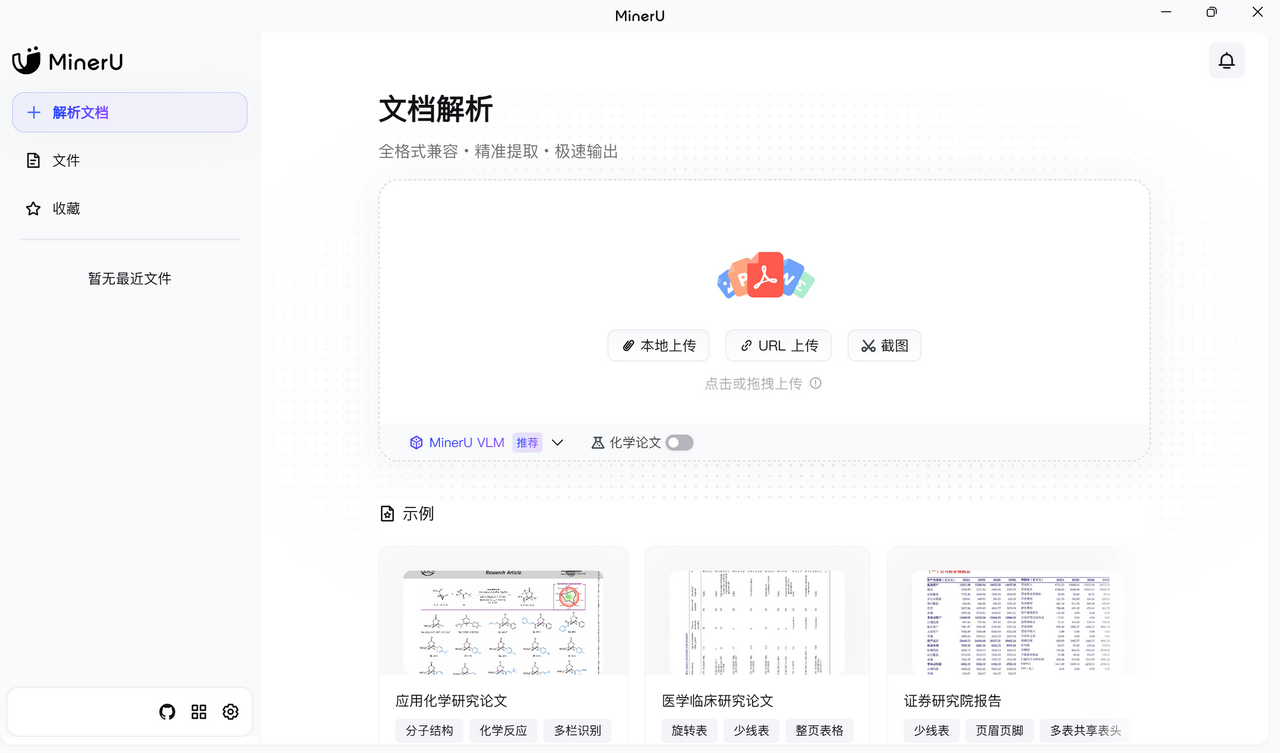Click the 截图 screenshot button
Viewport: 1280px width, 753px height.
click(x=884, y=345)
